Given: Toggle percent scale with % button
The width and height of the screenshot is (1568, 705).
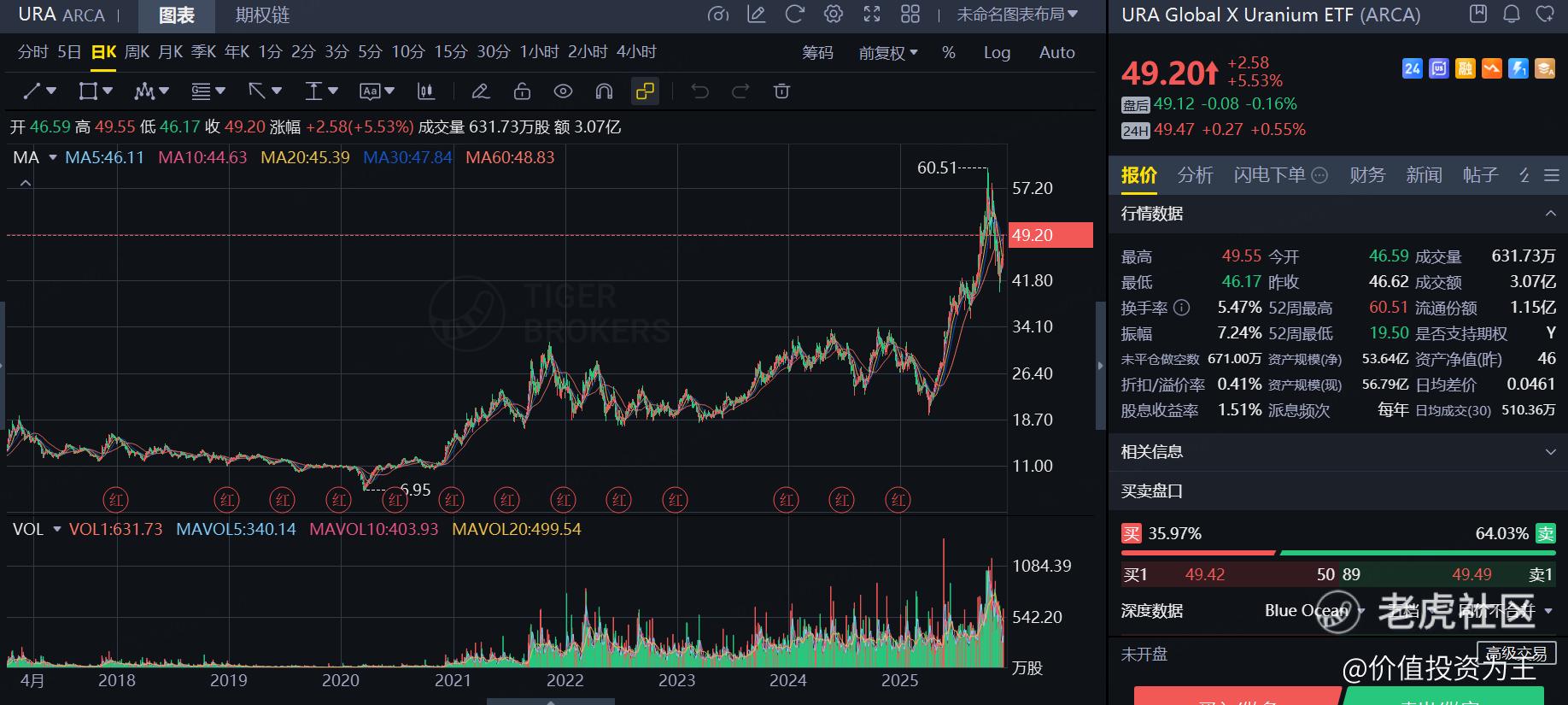Looking at the screenshot, I should (949, 53).
